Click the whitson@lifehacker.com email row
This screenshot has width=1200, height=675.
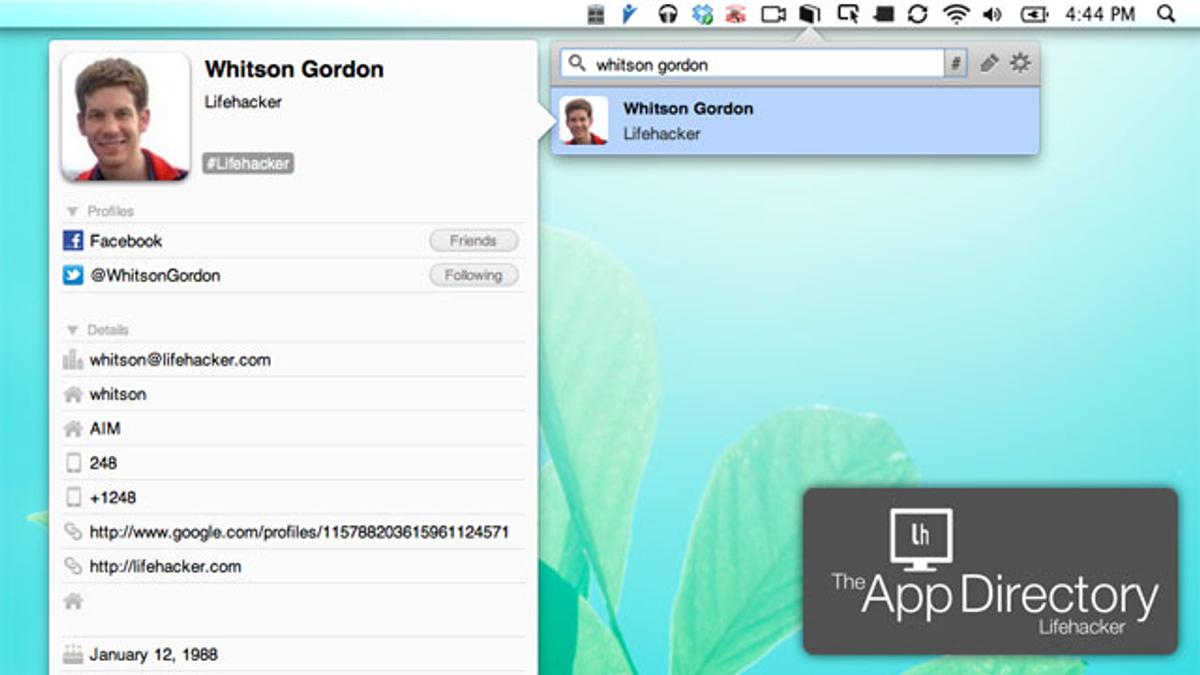pos(180,360)
